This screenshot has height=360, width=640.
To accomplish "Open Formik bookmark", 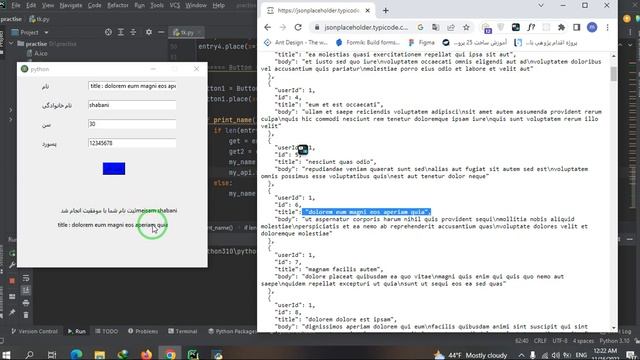I will coord(367,42).
